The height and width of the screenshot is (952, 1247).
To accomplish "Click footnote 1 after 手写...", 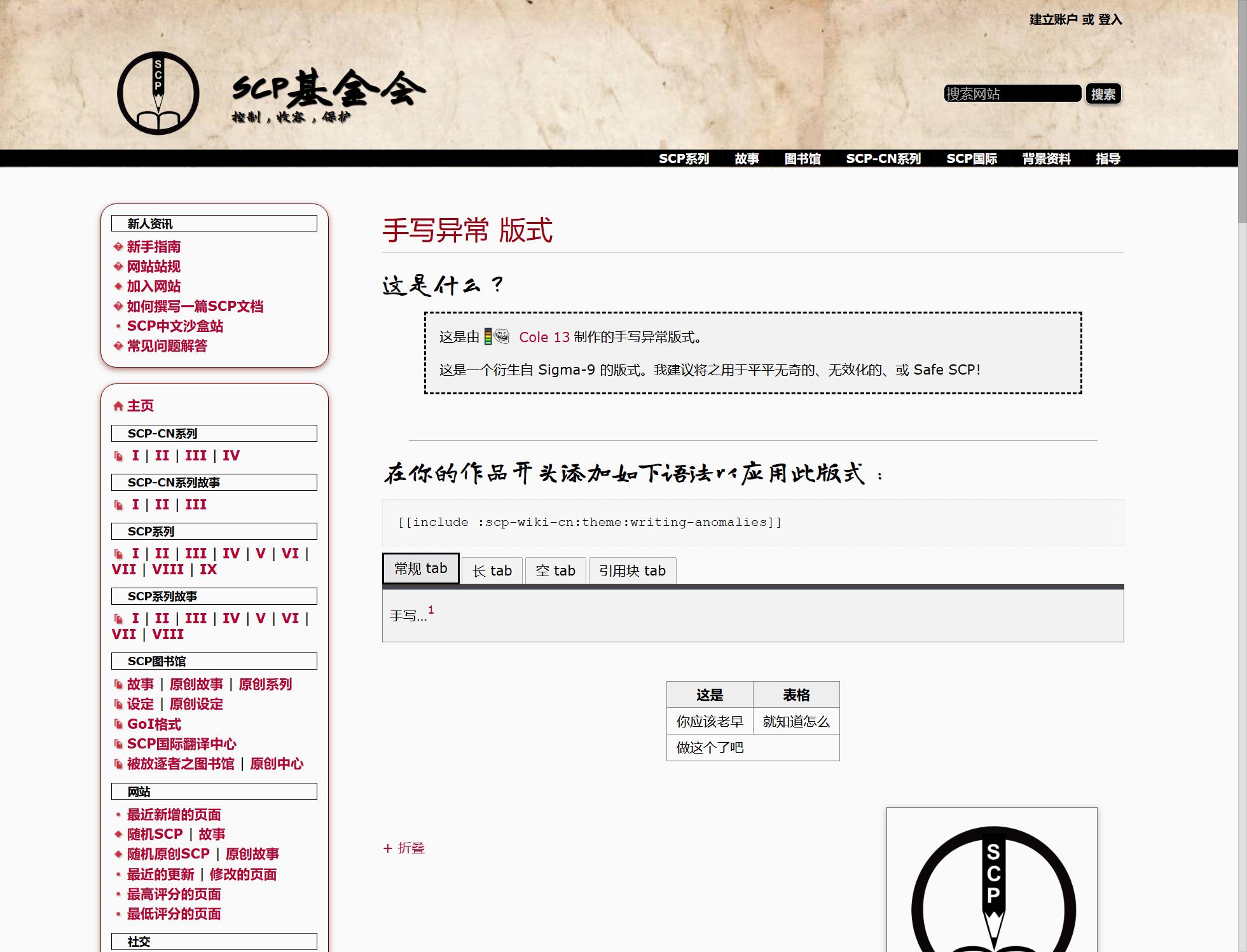I will 431,610.
